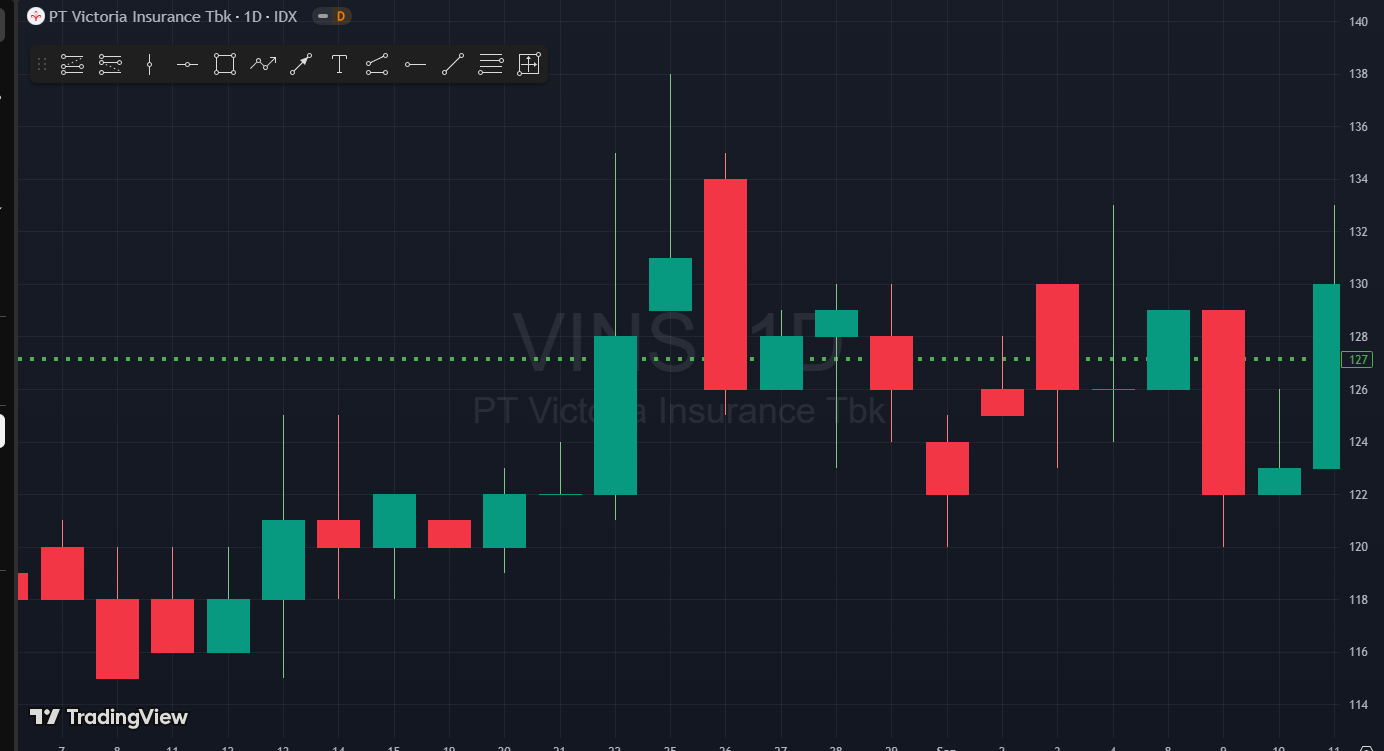Click the 132 price axis label
Viewport: 1384px width, 751px height.
point(1359,232)
